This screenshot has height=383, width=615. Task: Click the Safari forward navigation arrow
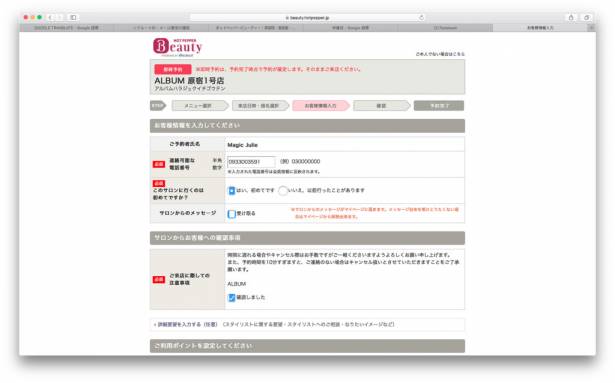(60, 17)
